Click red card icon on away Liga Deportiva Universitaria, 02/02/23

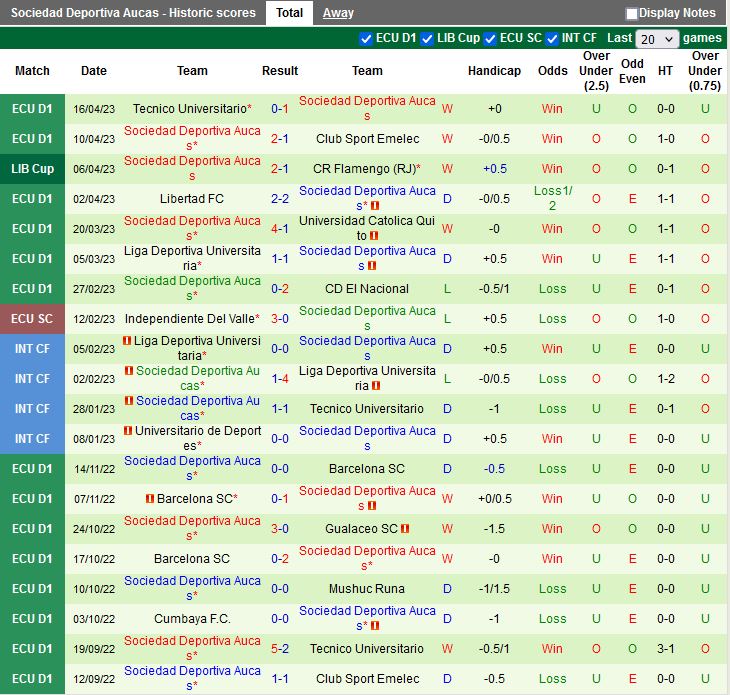(376, 386)
